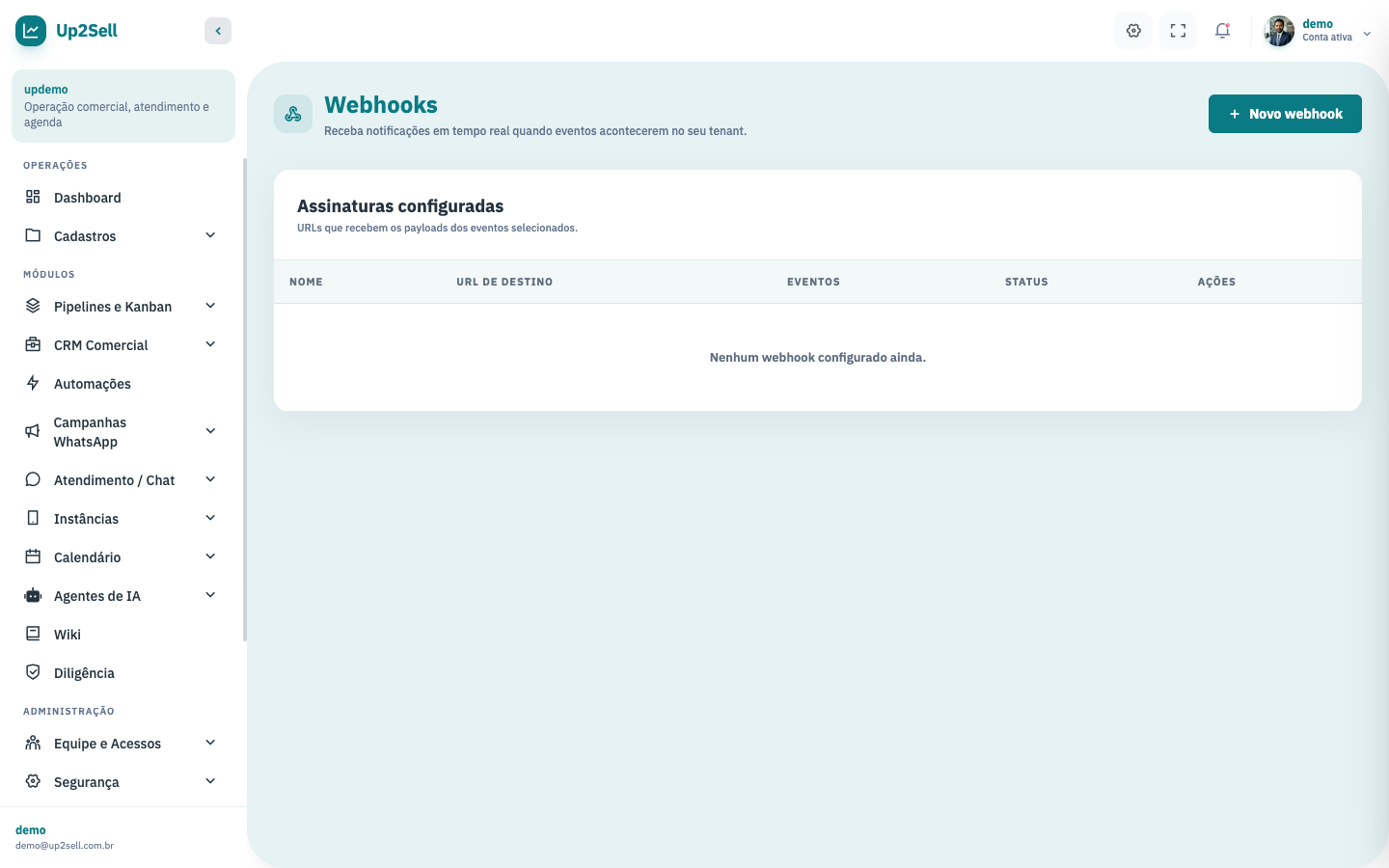Expand the Calendário chevron

click(210, 556)
